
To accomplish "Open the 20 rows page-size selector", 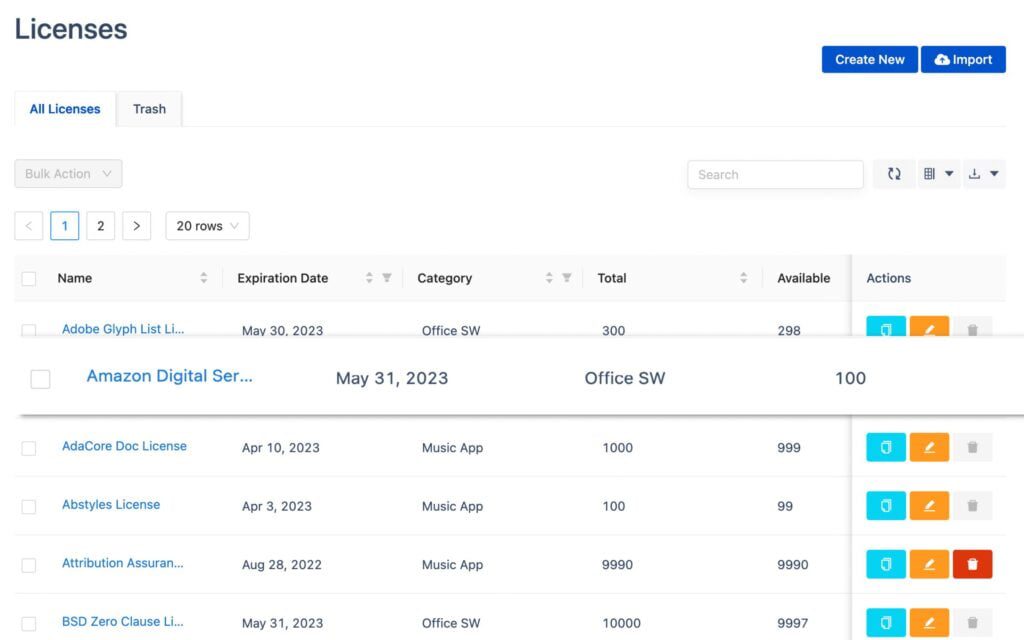I will pyautogui.click(x=206, y=225).
